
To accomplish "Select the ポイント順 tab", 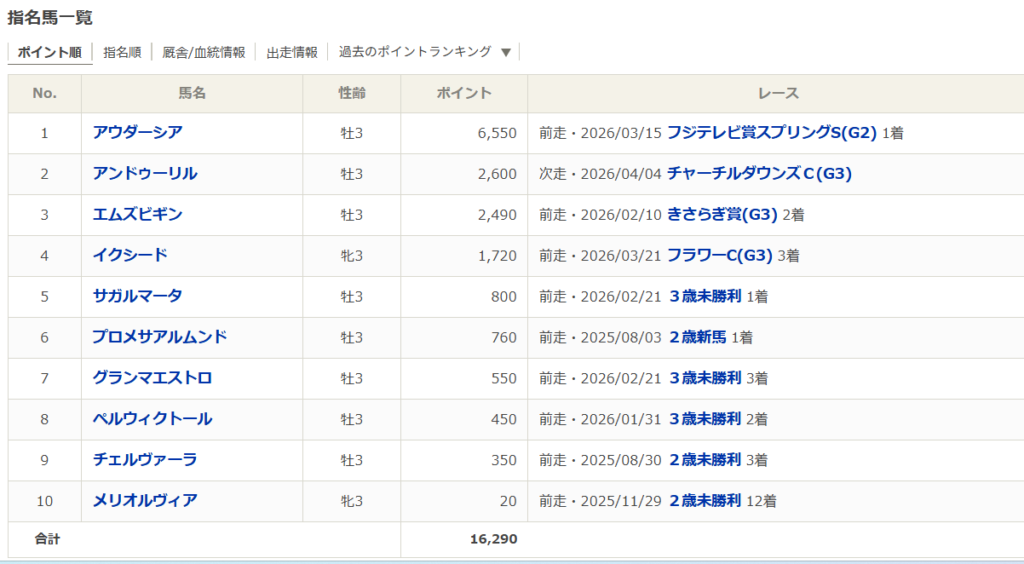I will [50, 52].
